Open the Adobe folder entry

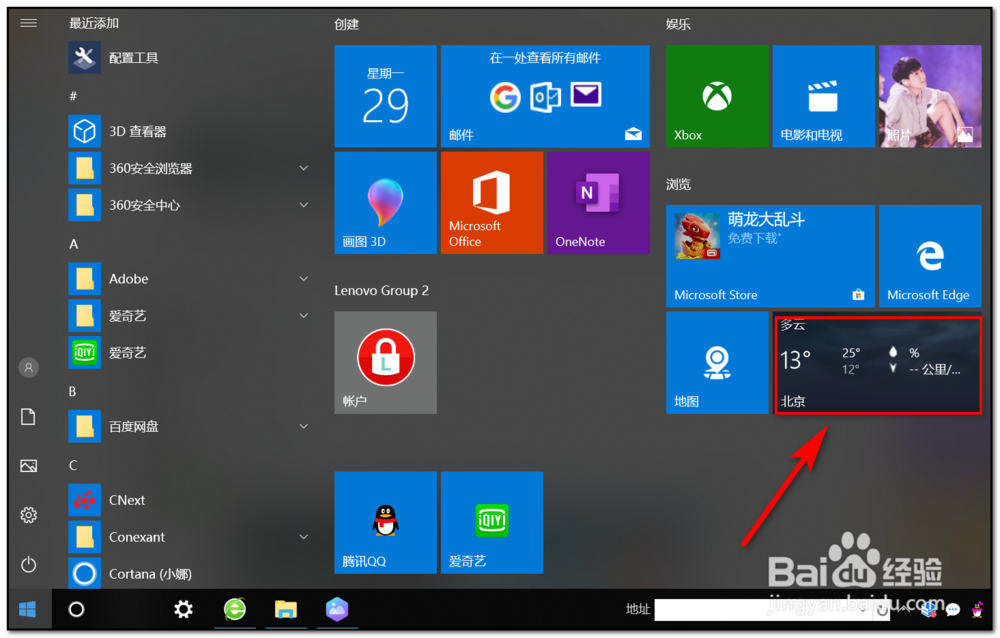(x=189, y=279)
